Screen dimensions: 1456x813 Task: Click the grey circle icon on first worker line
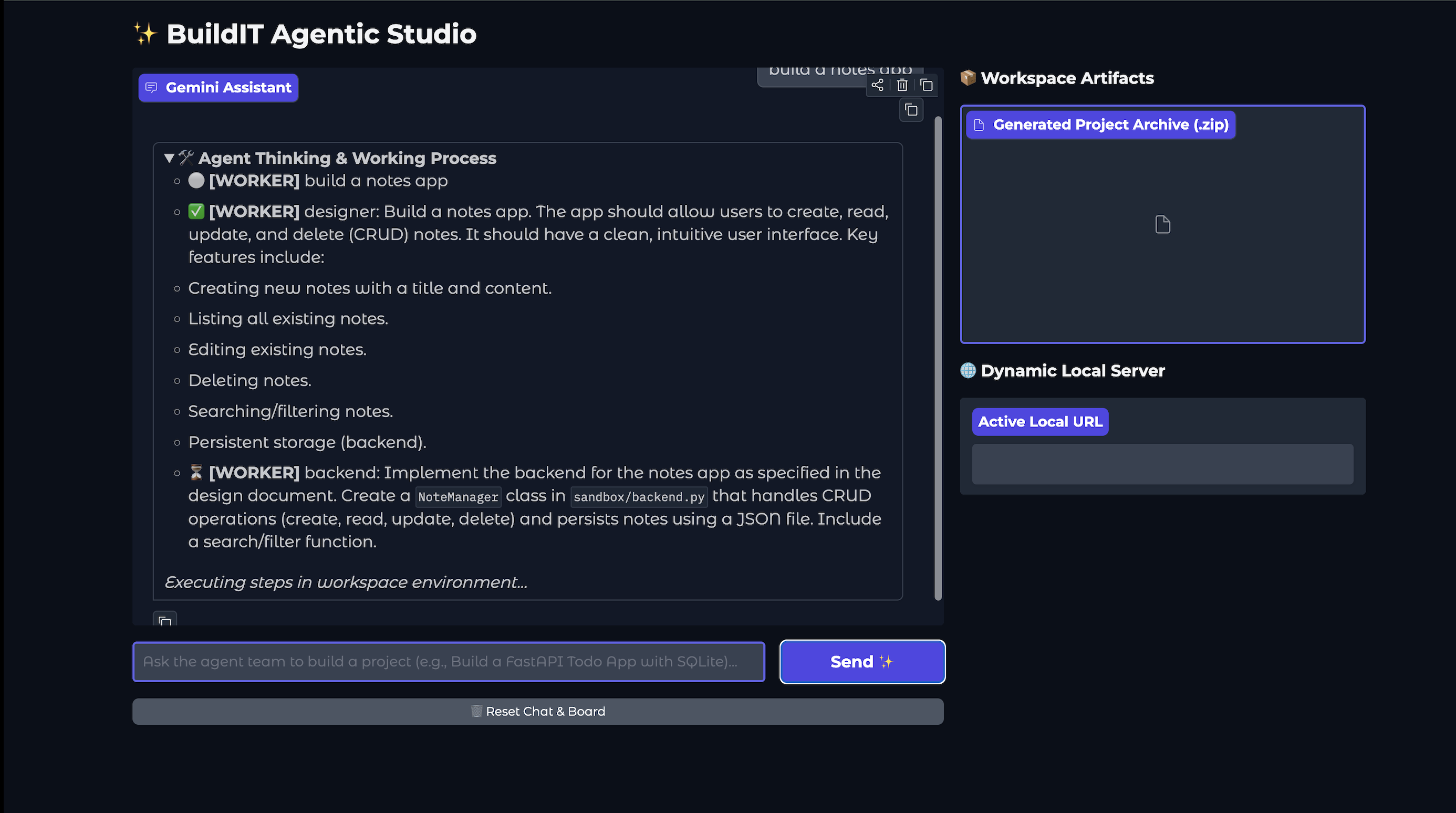tap(196, 180)
